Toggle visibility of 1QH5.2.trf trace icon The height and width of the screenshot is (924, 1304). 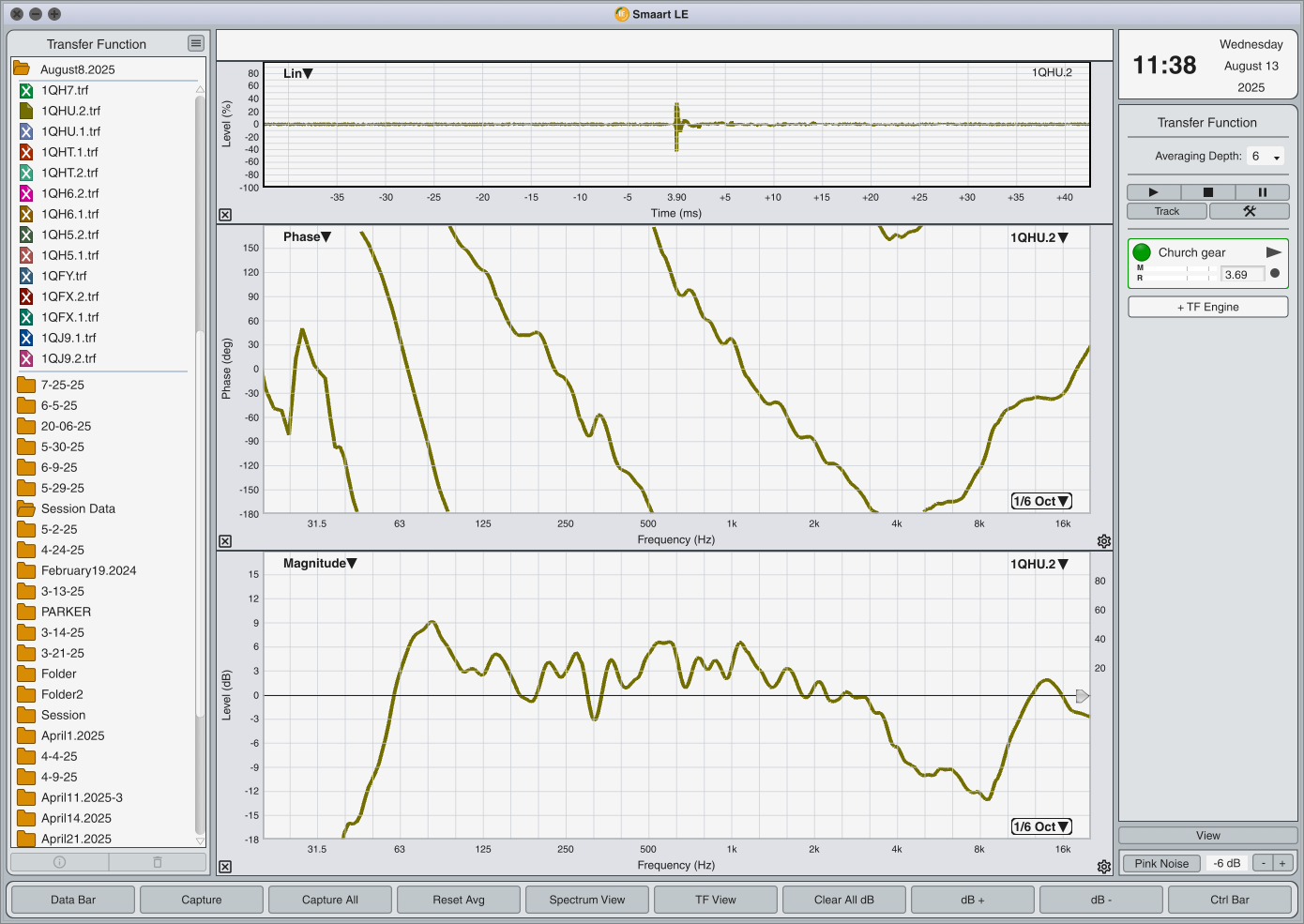tap(26, 235)
